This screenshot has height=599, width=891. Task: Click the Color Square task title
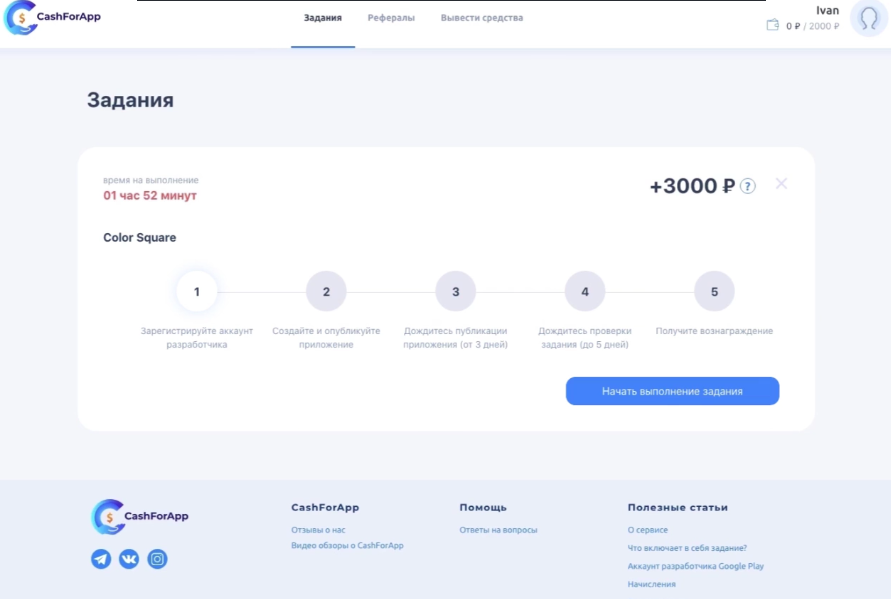click(140, 238)
